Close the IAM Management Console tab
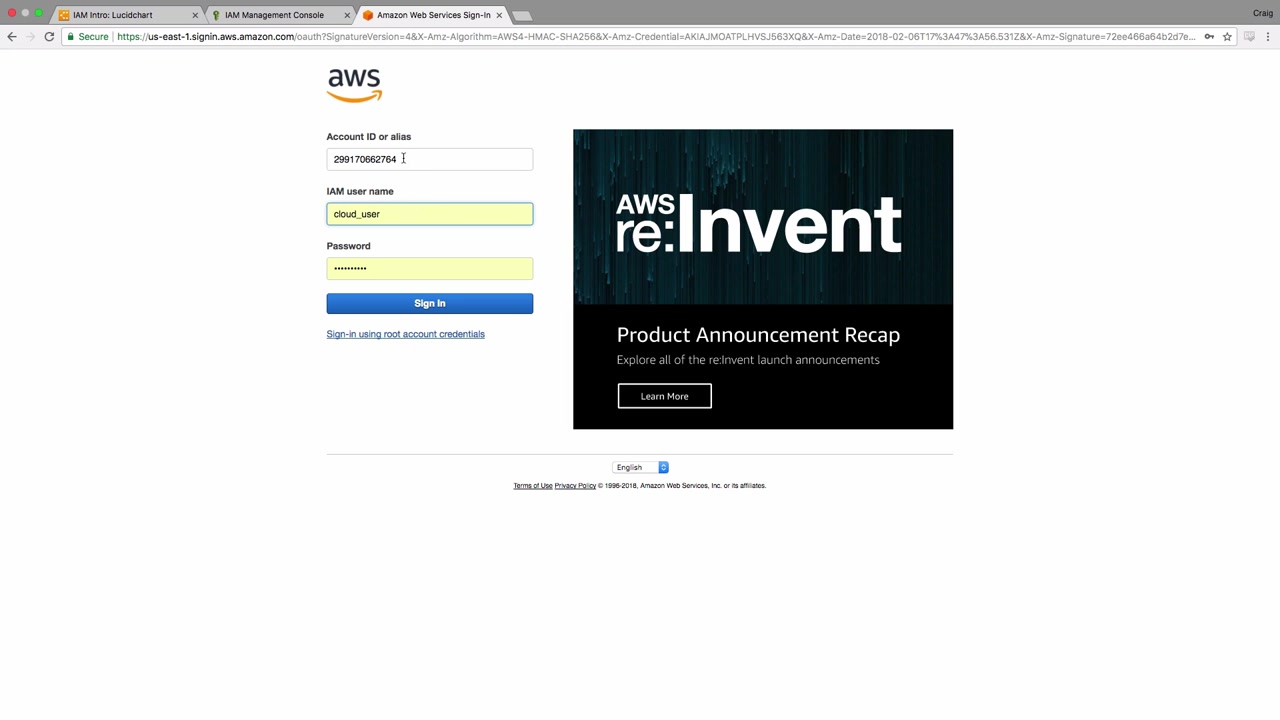This screenshot has width=1280, height=720. pyautogui.click(x=347, y=15)
